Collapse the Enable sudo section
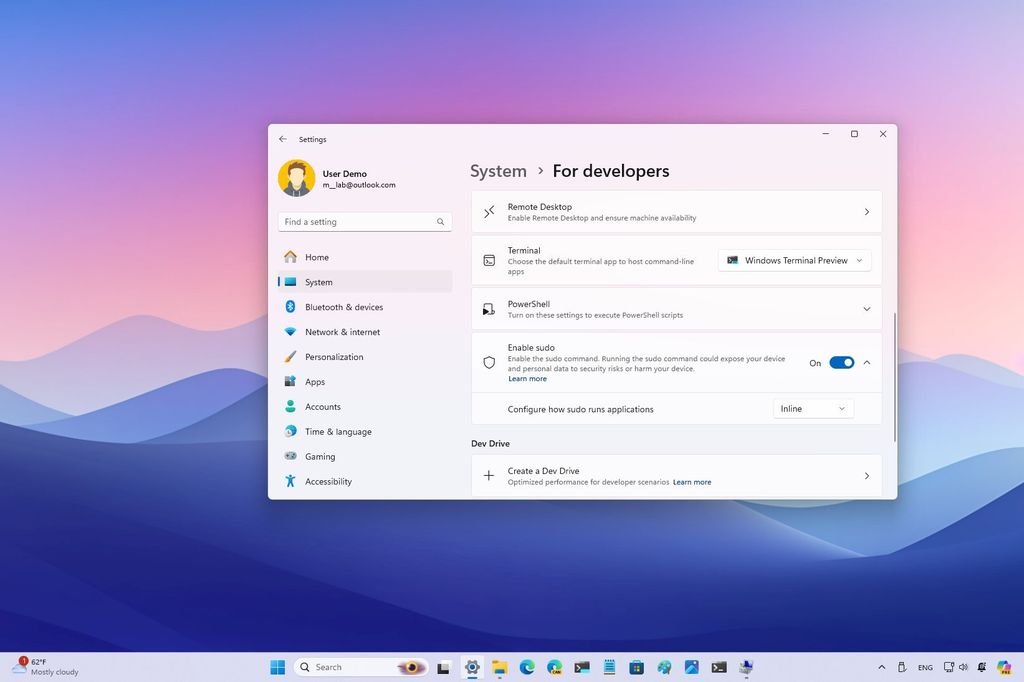This screenshot has width=1024, height=682. tap(866, 362)
